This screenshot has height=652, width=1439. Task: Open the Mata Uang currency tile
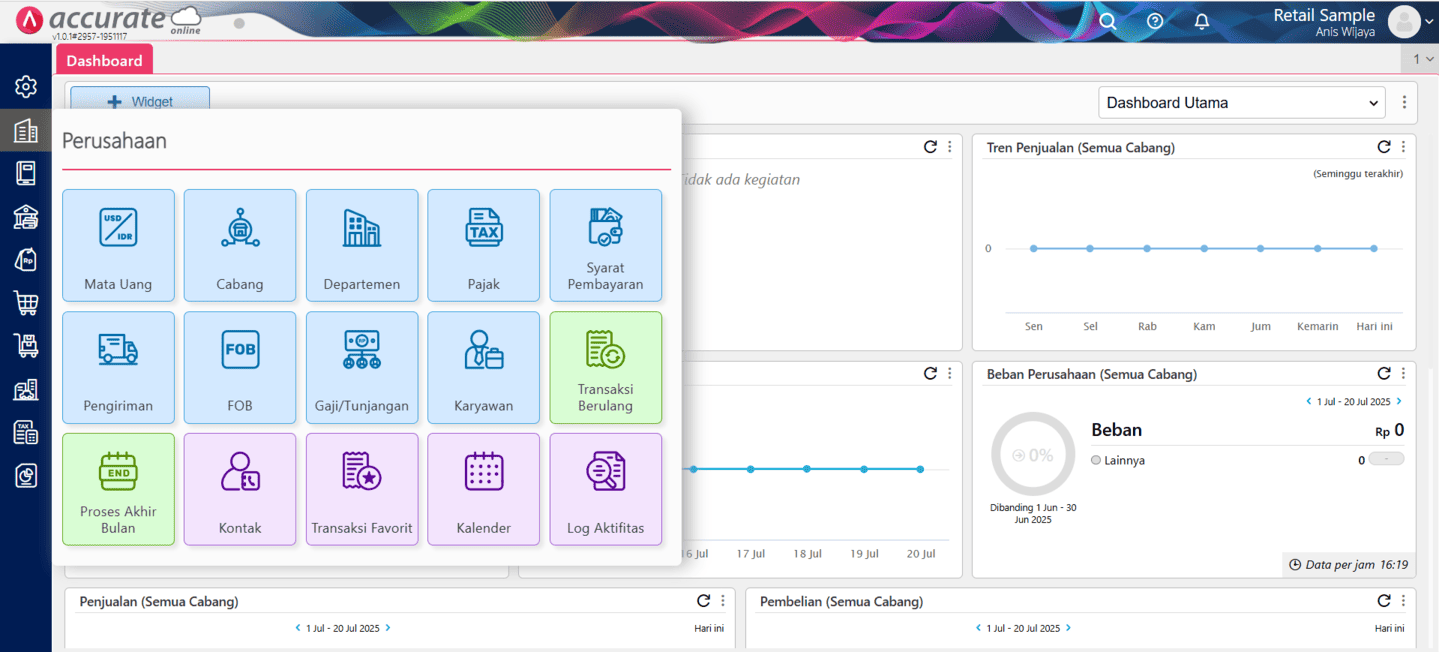click(118, 245)
